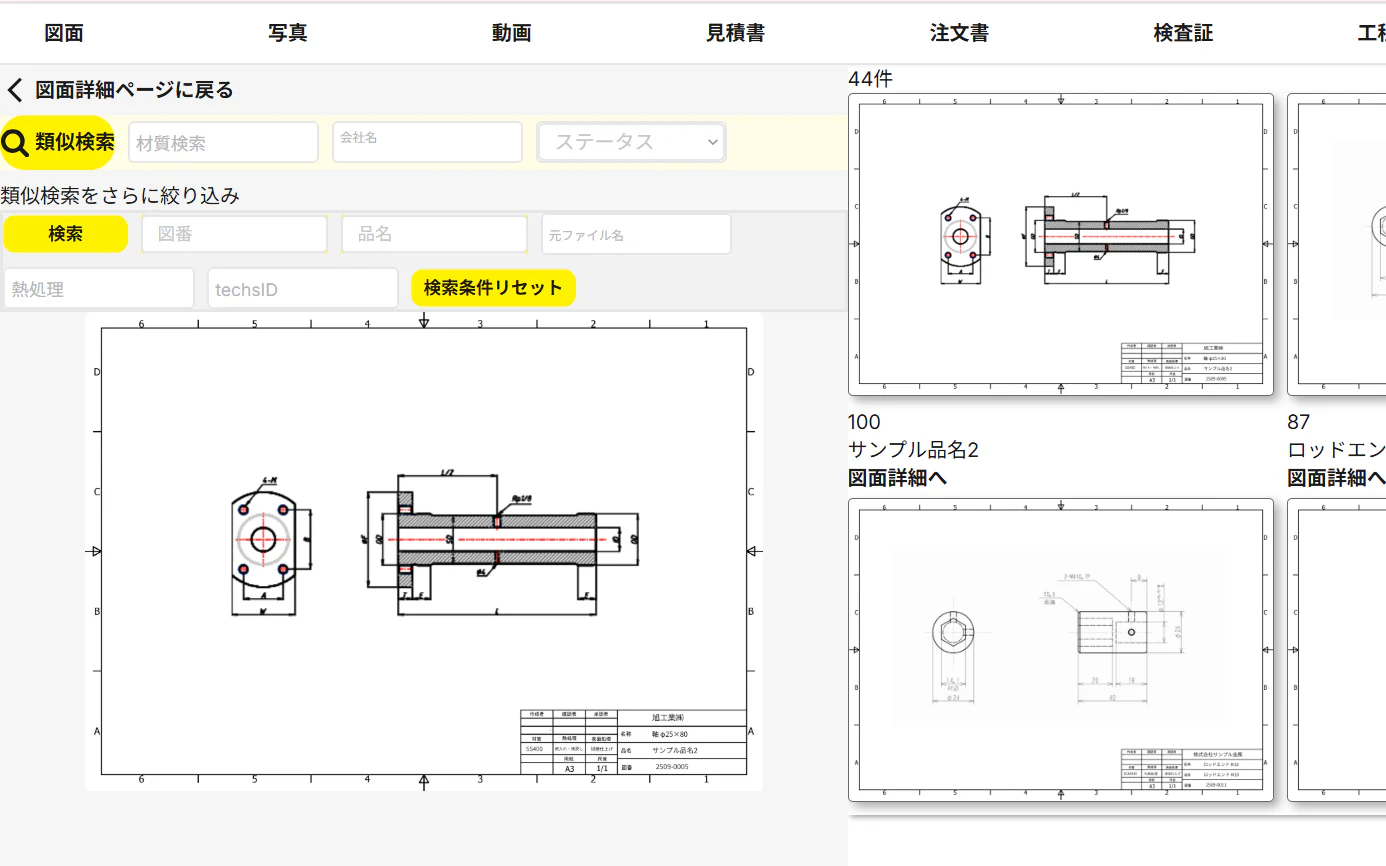Click the 品名 input field
The width and height of the screenshot is (1386, 866).
(x=435, y=234)
